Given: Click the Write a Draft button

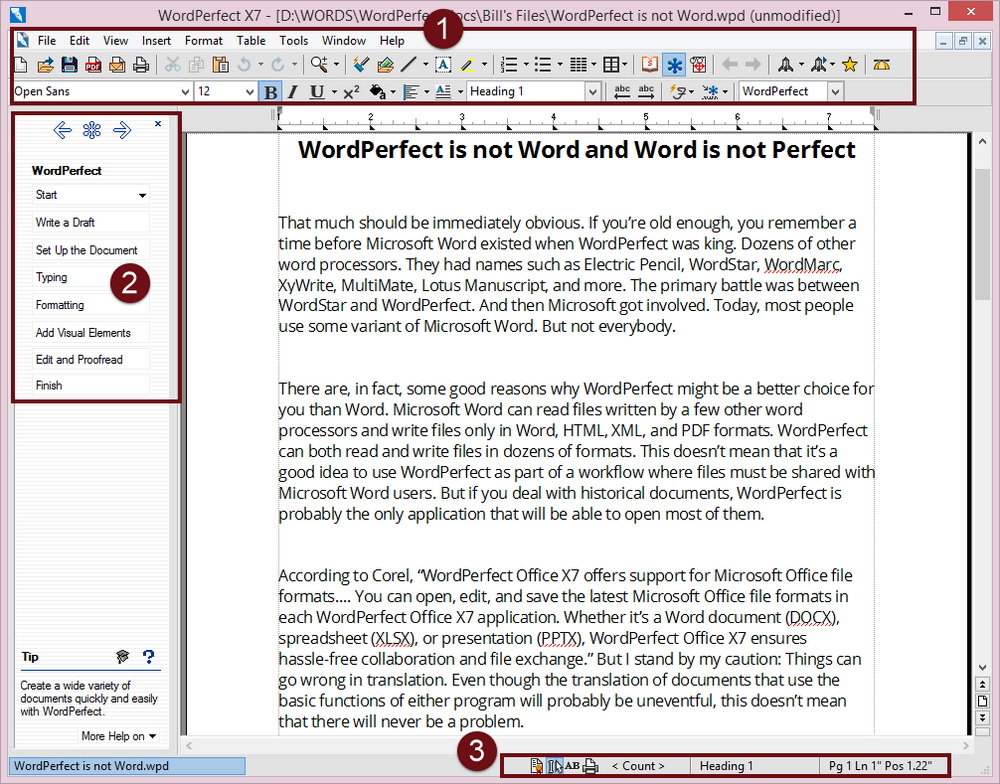Looking at the screenshot, I should pos(91,222).
